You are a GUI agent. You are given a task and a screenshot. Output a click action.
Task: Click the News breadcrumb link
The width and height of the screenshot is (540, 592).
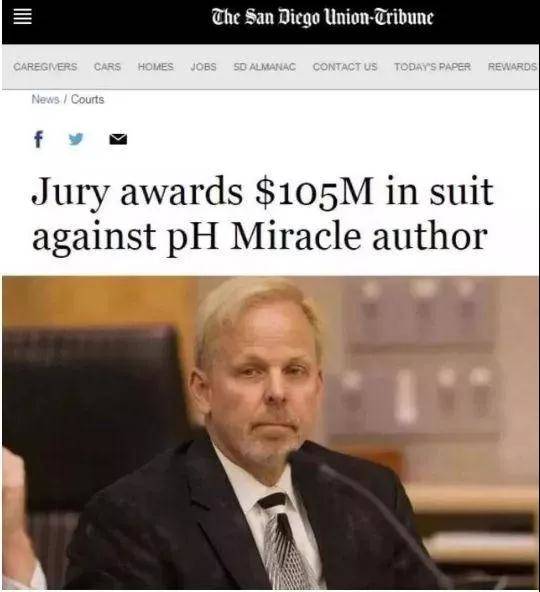(x=45, y=99)
